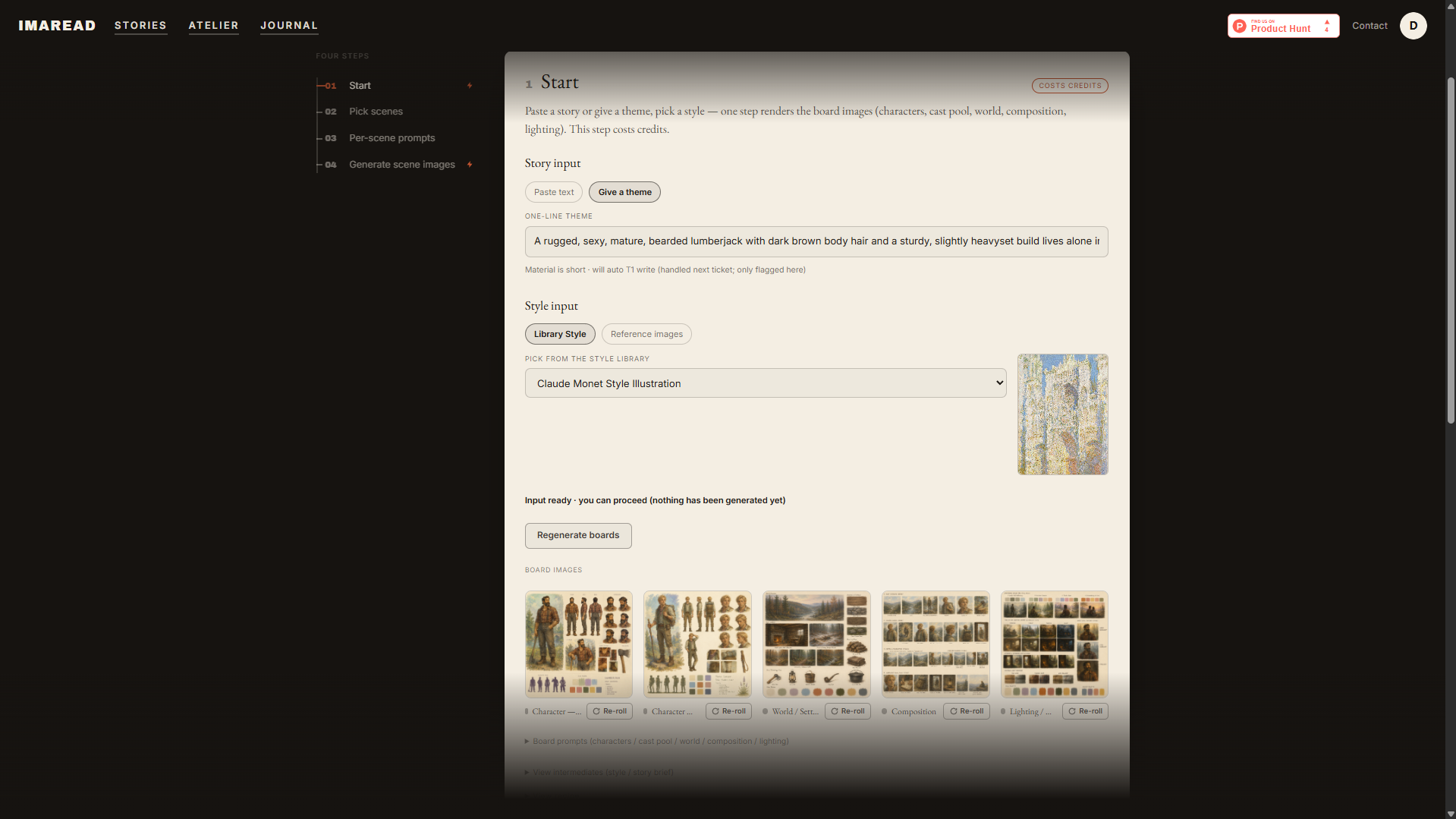Viewport: 1456px width, 819px height.
Task: Click the 'Story input' section heading
Action: [x=552, y=163]
